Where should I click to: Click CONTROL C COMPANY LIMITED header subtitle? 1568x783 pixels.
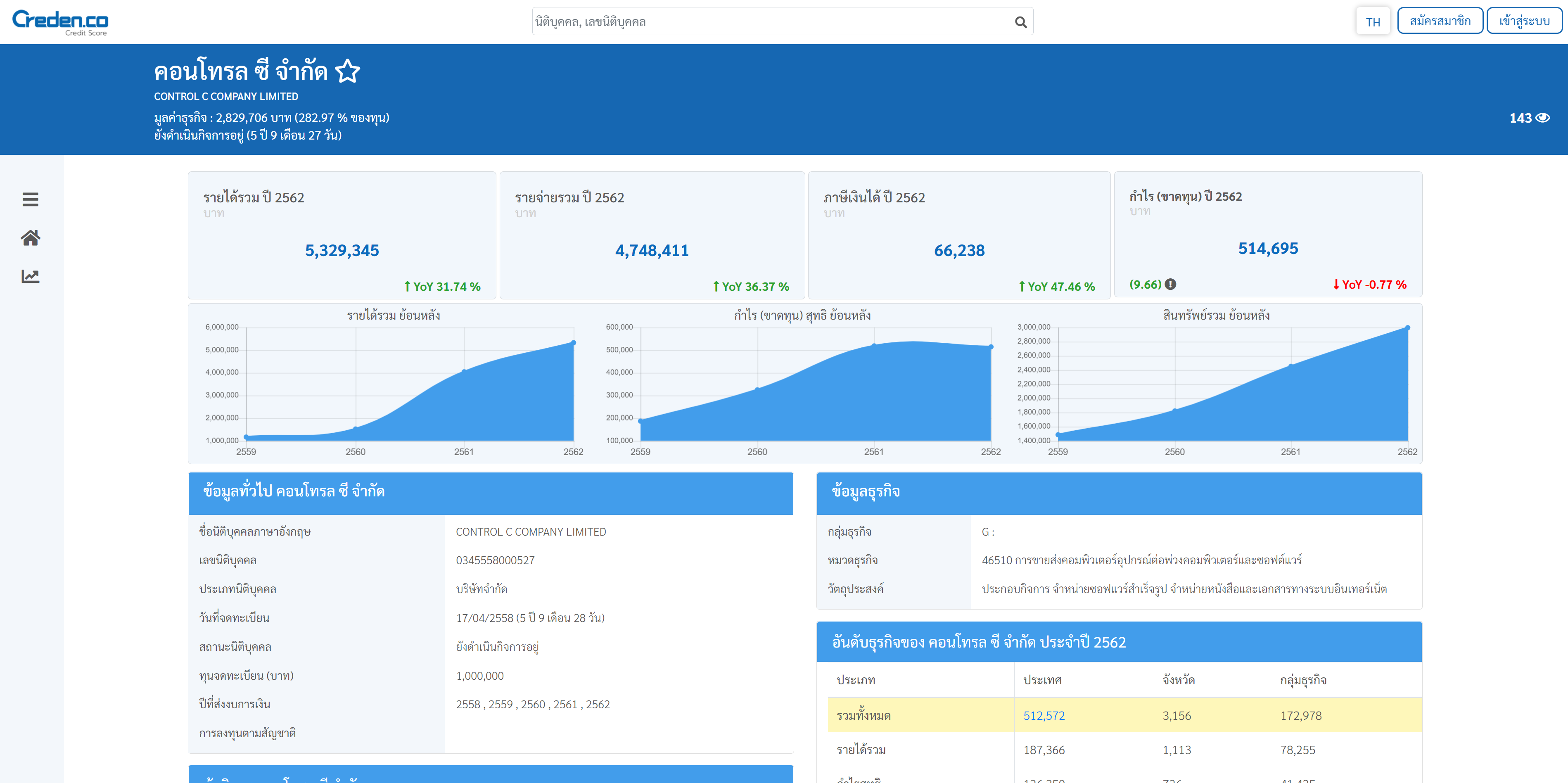tap(226, 96)
